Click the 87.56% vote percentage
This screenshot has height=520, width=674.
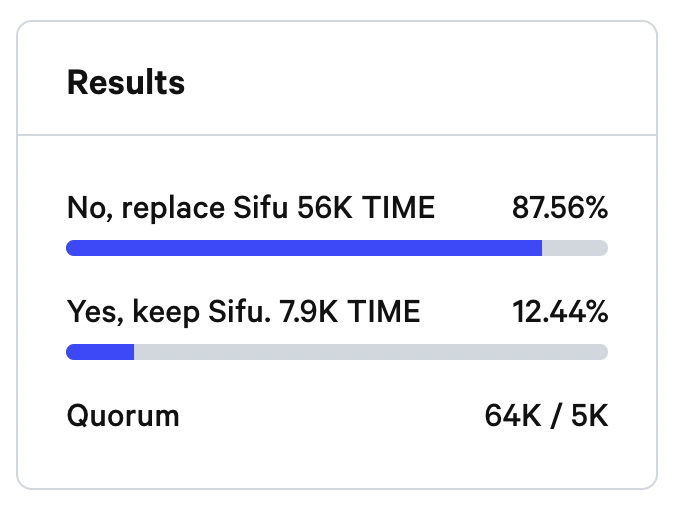[560, 208]
